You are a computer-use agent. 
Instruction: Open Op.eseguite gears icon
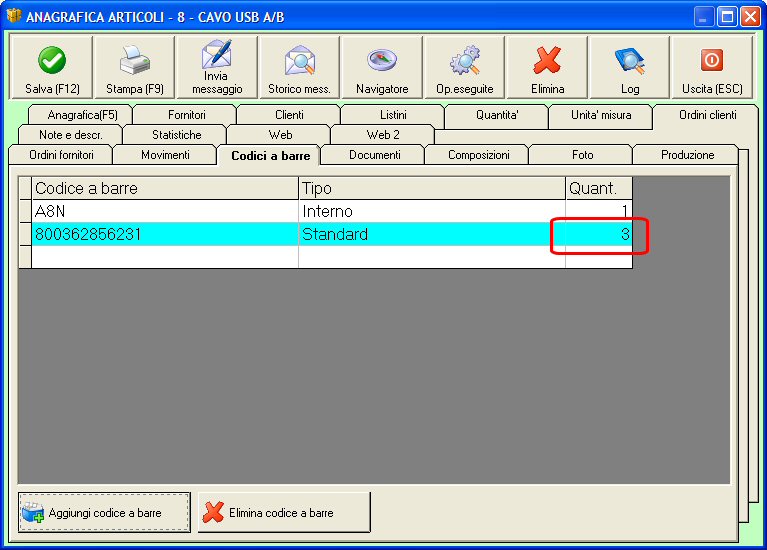(x=465, y=60)
